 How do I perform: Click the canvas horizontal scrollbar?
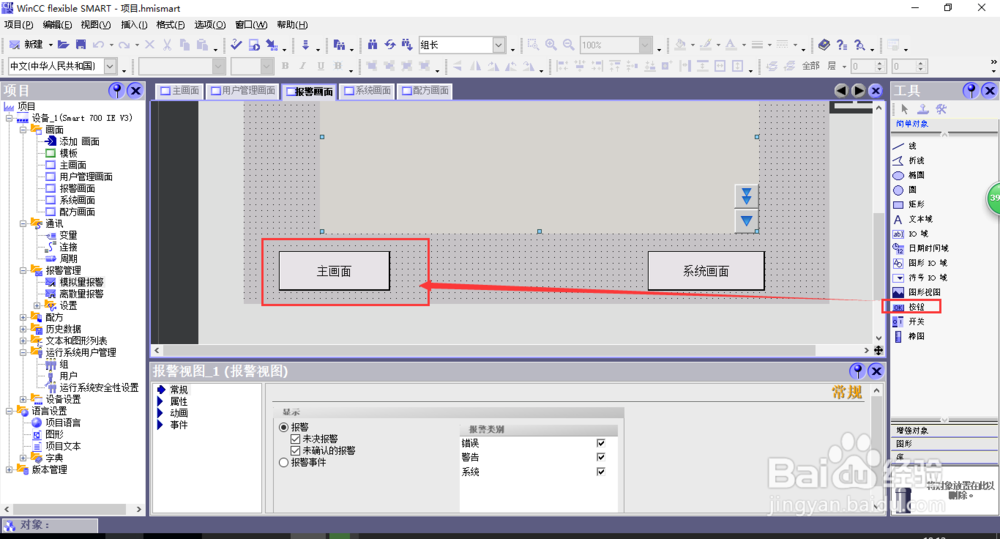pos(489,350)
